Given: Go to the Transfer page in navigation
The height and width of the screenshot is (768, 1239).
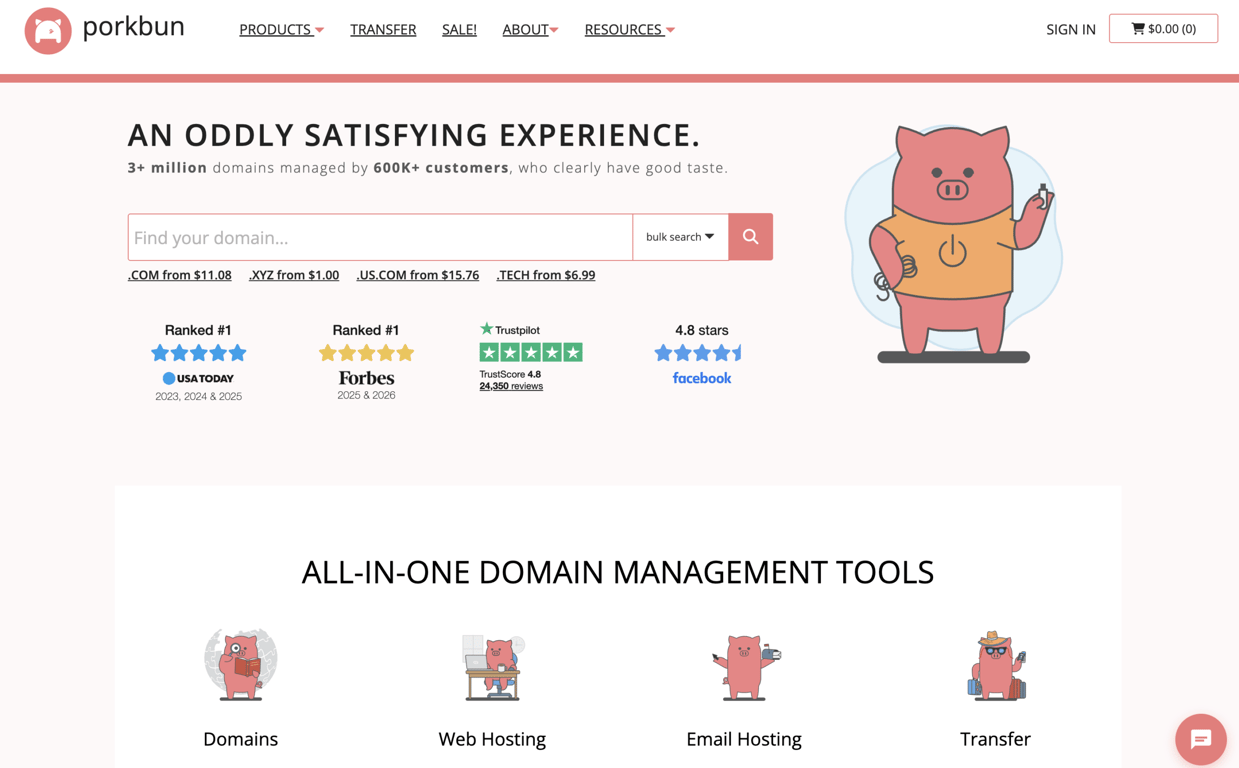Looking at the screenshot, I should (383, 30).
